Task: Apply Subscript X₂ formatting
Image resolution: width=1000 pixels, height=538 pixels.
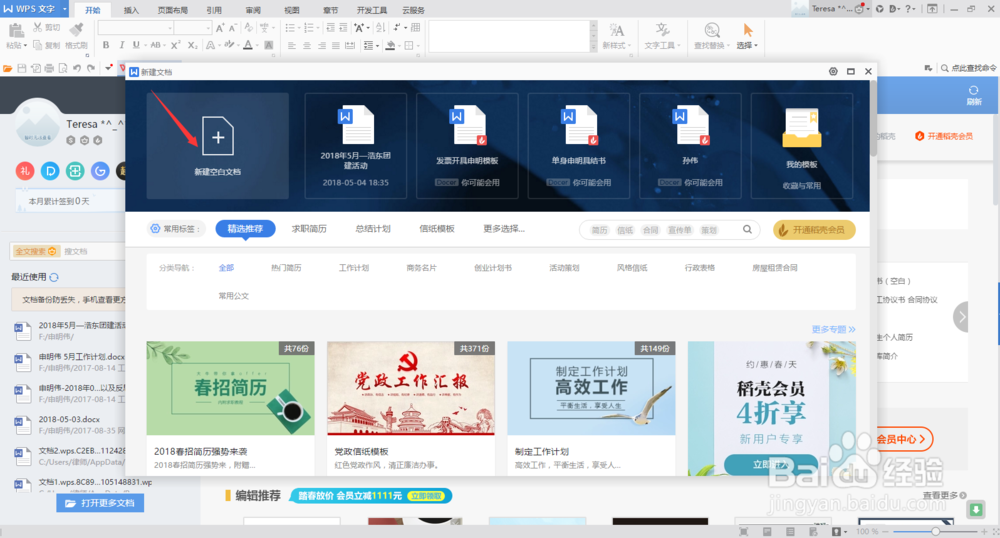Action: pyautogui.click(x=192, y=45)
